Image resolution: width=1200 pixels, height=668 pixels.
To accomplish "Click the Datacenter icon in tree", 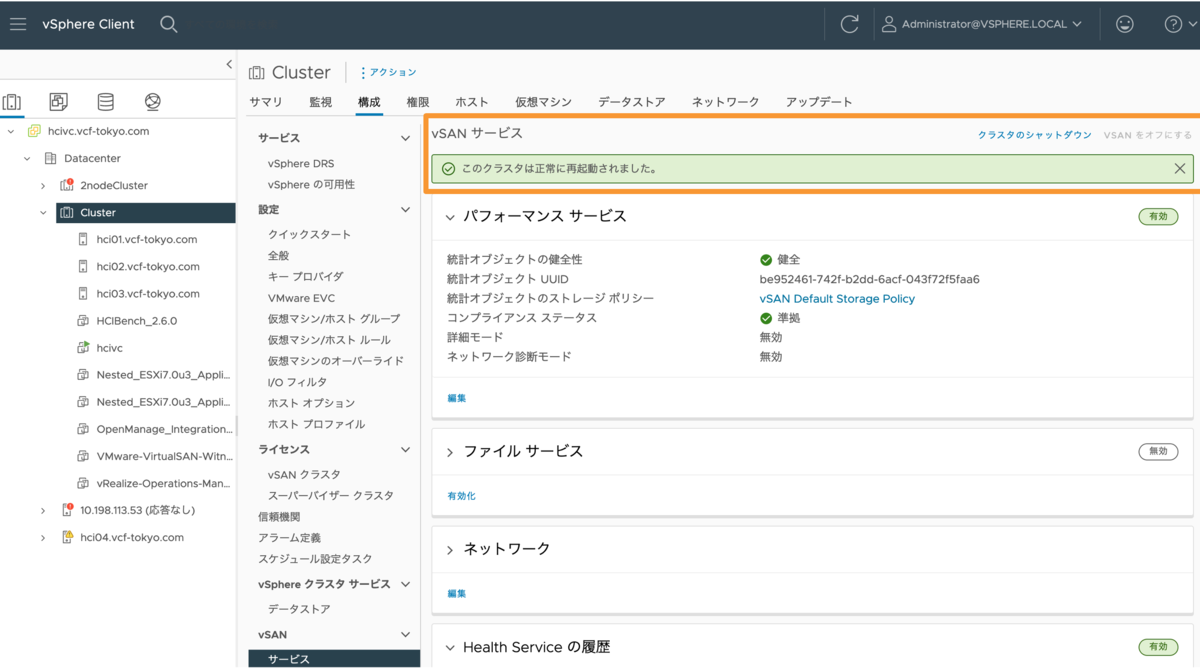I will (50, 158).
